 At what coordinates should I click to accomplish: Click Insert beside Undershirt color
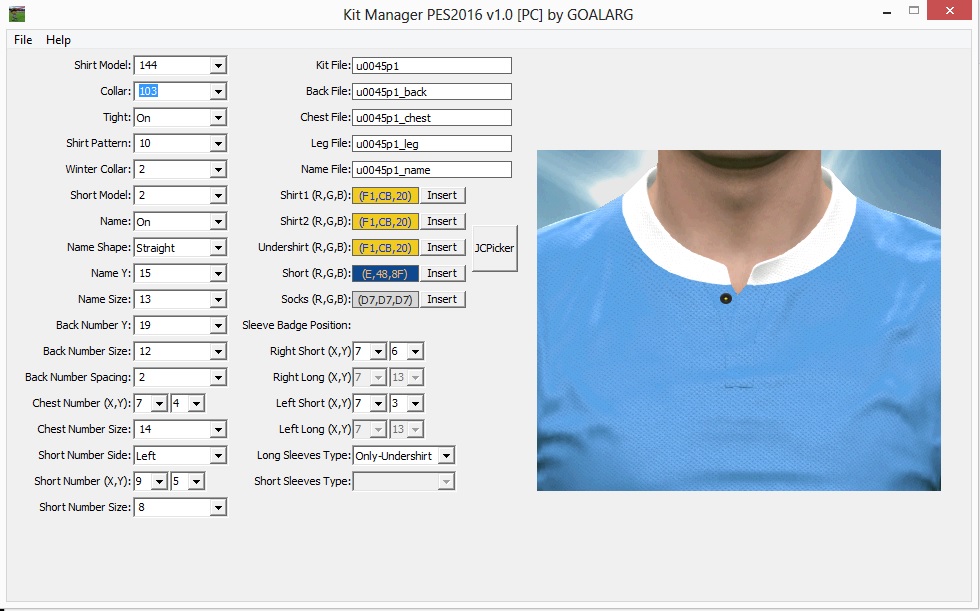click(x=443, y=247)
